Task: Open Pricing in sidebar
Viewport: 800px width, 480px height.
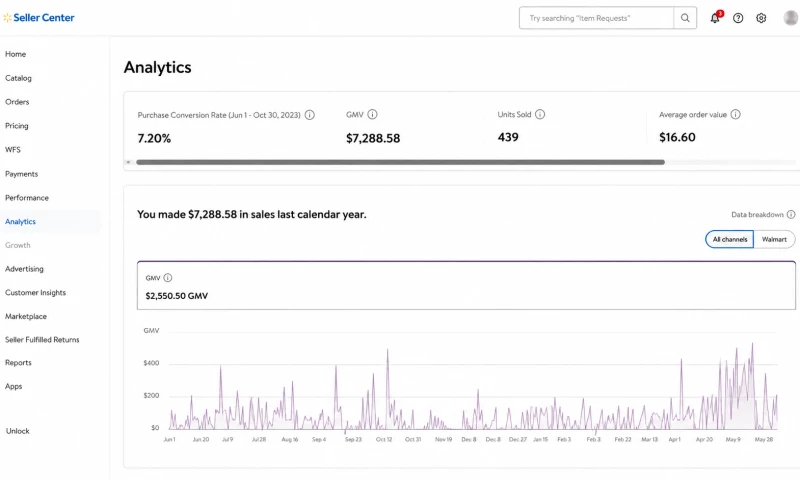Action: tap(17, 125)
